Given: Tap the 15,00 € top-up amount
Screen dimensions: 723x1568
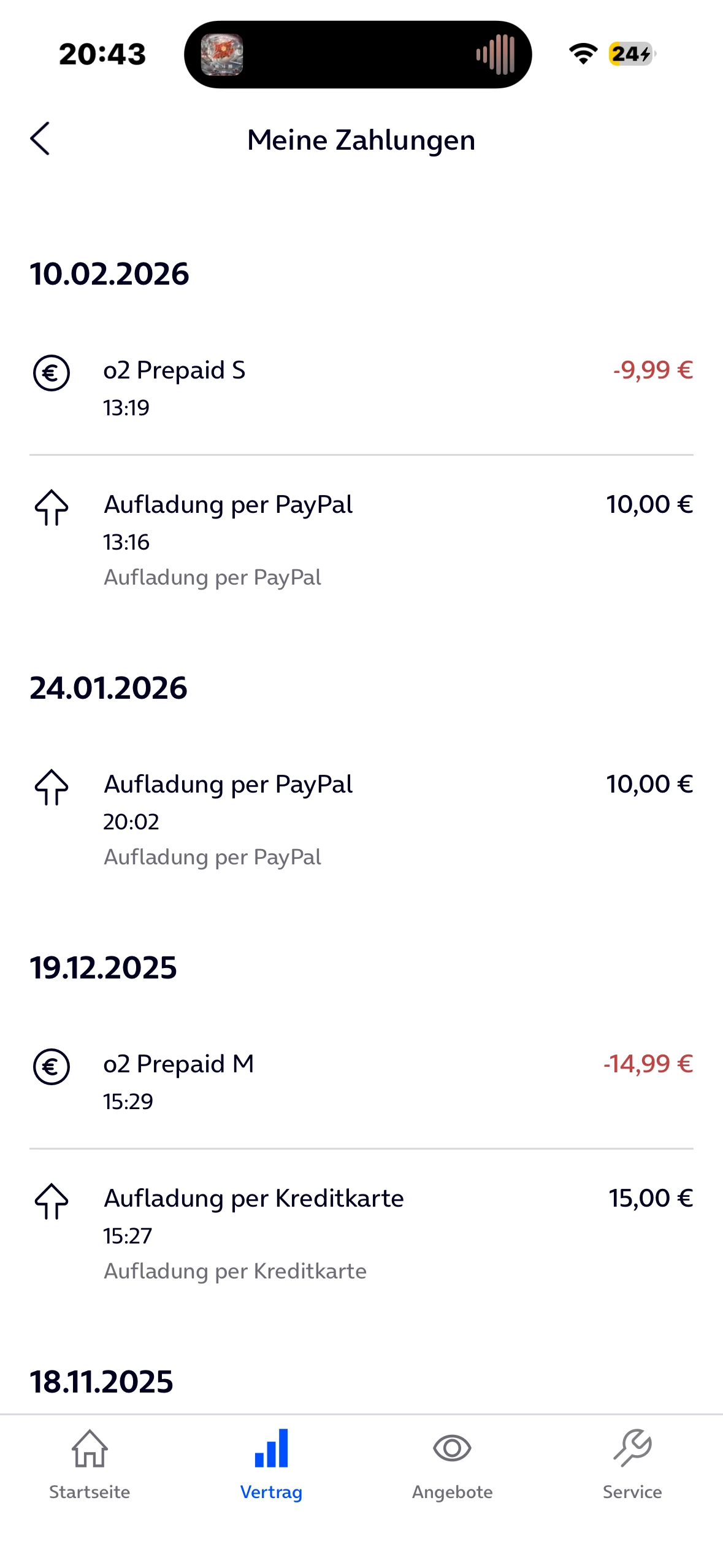Looking at the screenshot, I should coord(651,1199).
